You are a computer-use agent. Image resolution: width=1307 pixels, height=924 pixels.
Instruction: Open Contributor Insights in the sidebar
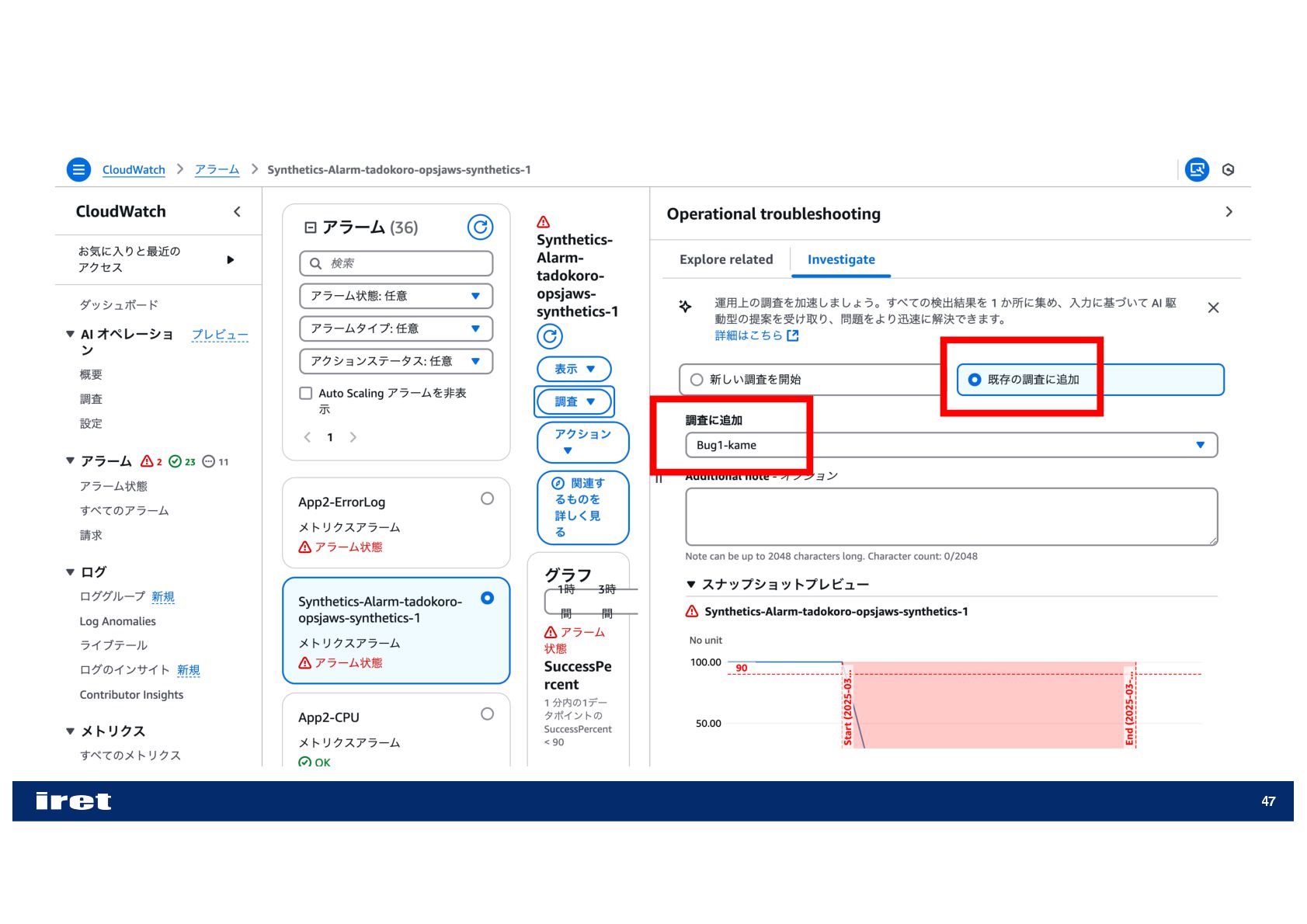132,695
